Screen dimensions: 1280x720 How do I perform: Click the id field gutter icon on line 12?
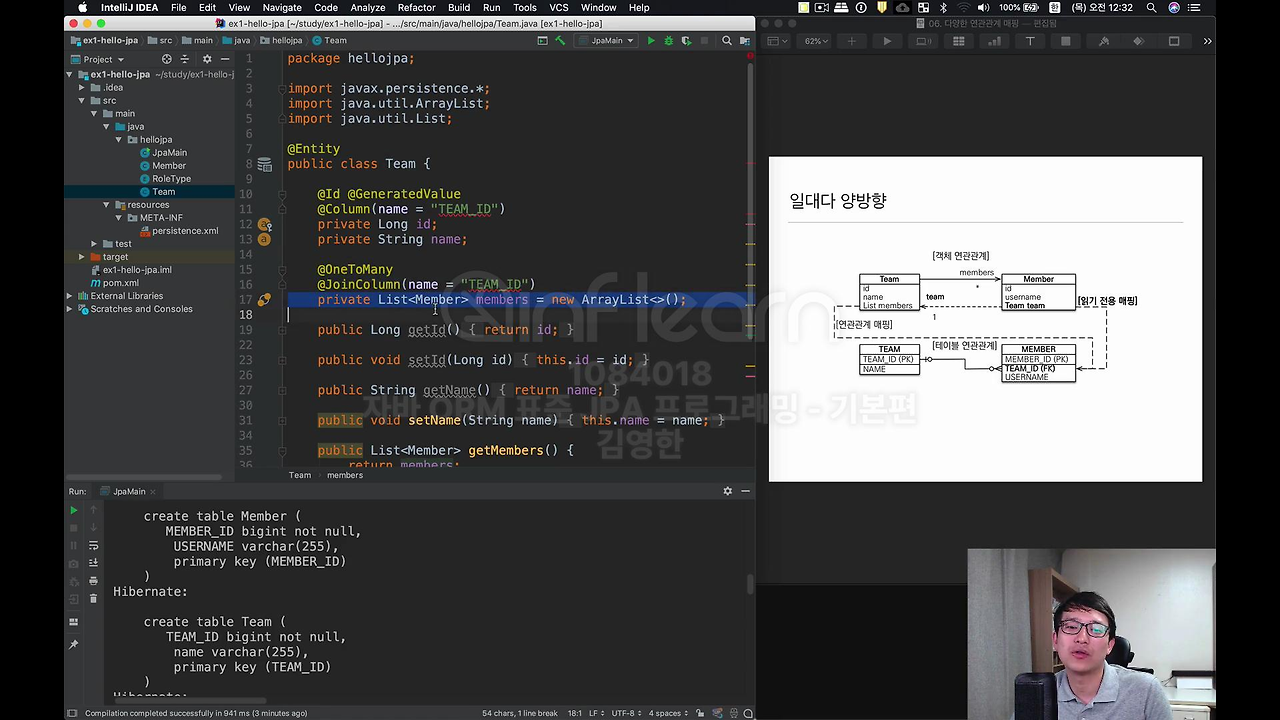tap(264, 225)
